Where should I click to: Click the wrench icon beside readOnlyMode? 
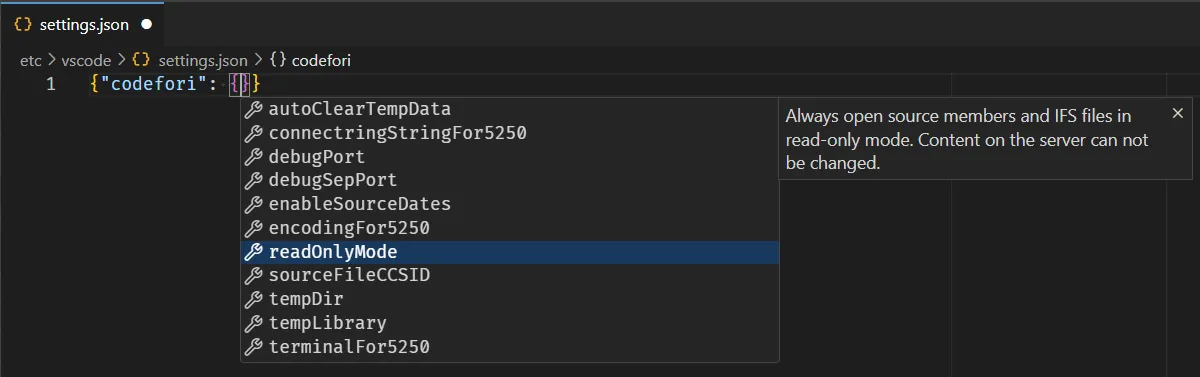point(253,253)
